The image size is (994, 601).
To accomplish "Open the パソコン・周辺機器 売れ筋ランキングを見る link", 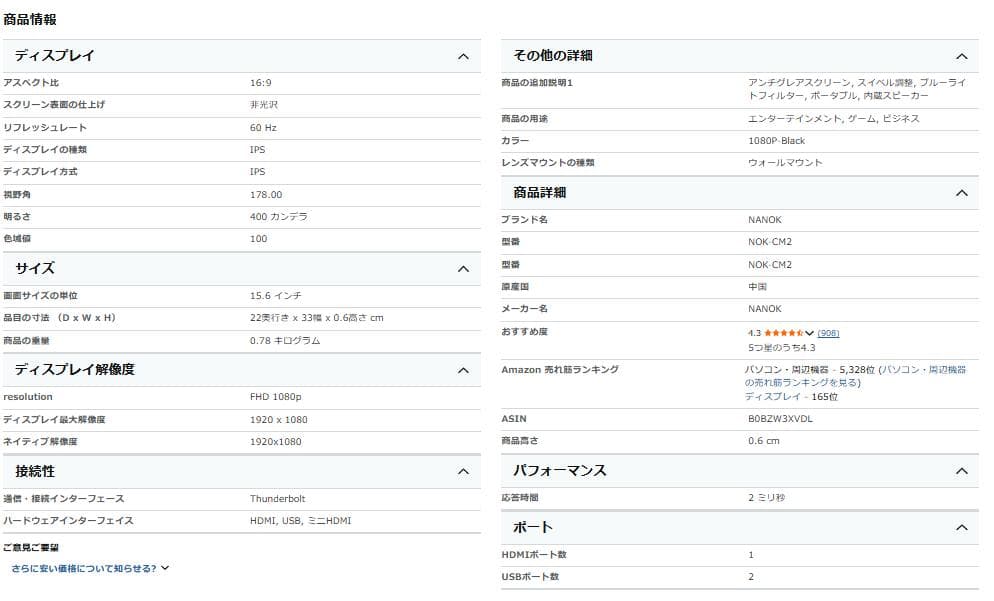I will (855, 376).
